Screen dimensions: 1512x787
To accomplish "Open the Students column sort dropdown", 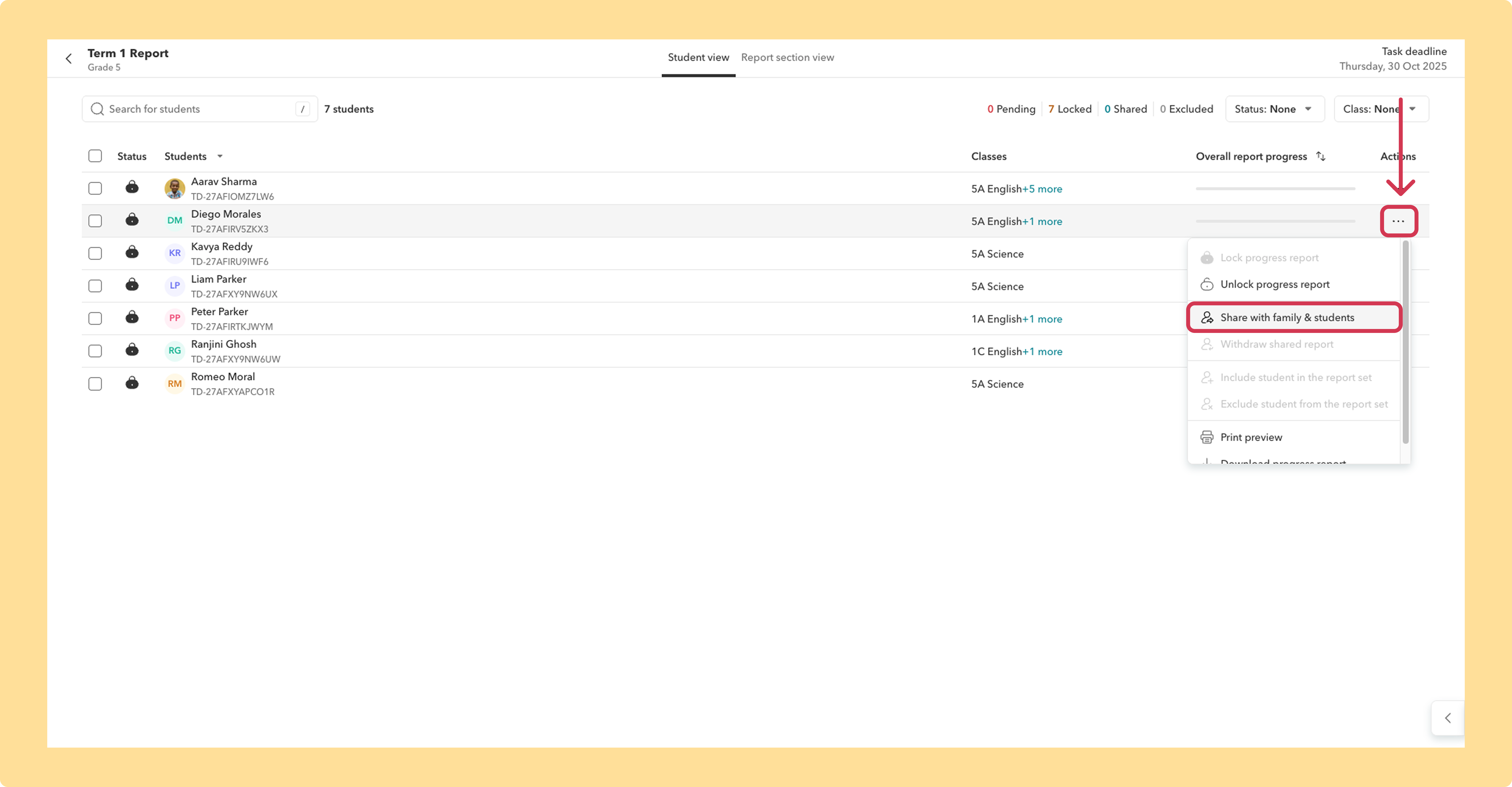I will [x=220, y=156].
